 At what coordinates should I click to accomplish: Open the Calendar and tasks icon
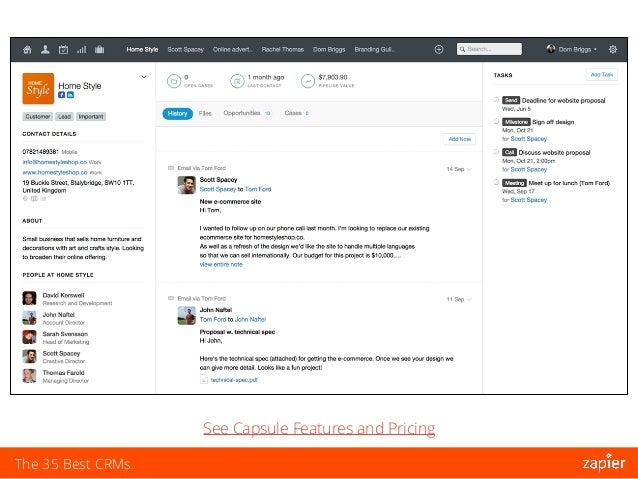(63, 50)
